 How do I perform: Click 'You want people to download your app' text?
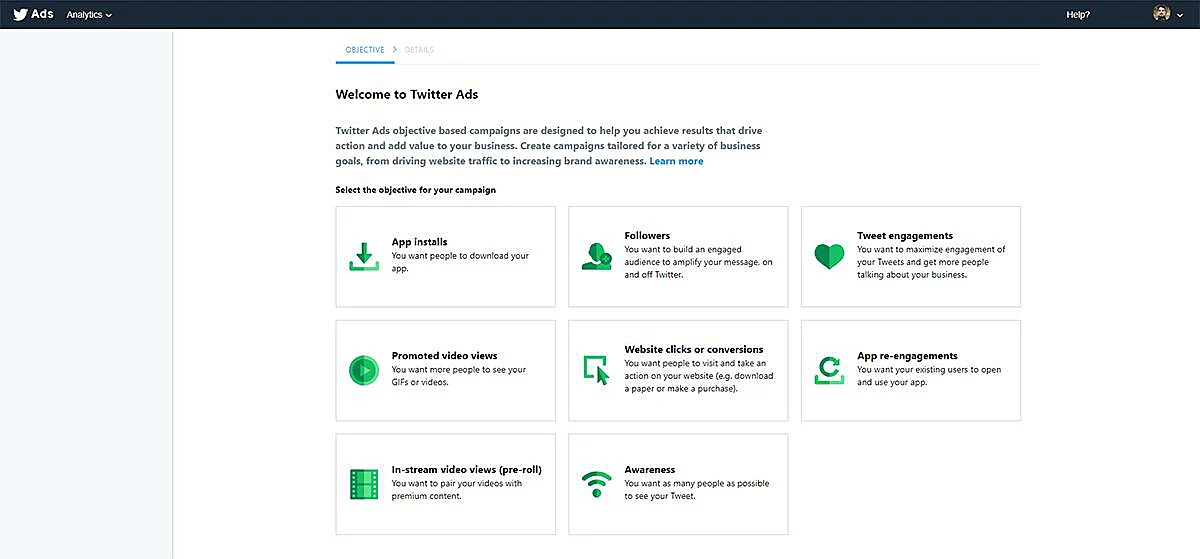coord(460,262)
